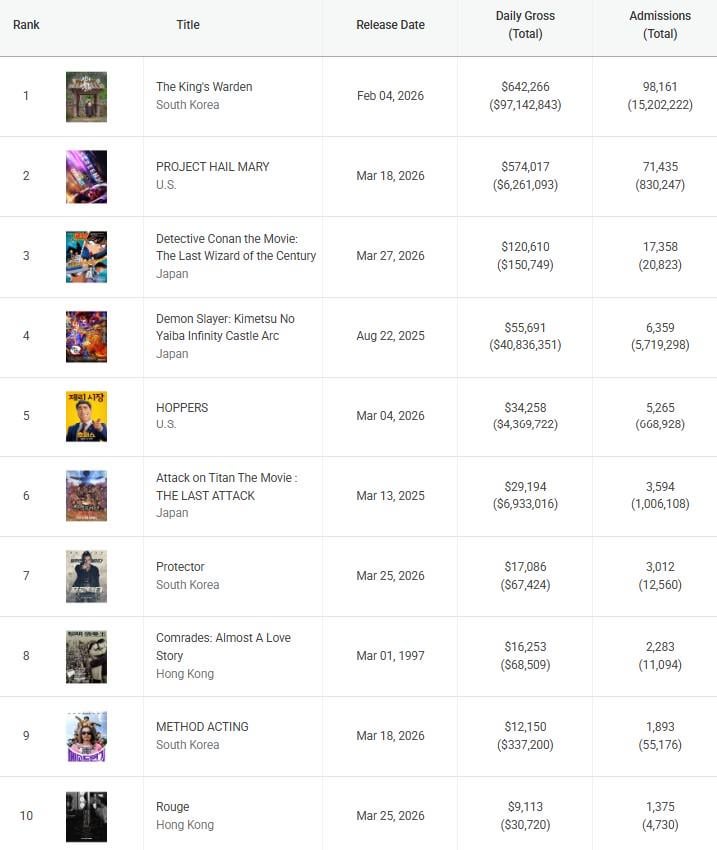Click the Rouge movie title

(172, 807)
